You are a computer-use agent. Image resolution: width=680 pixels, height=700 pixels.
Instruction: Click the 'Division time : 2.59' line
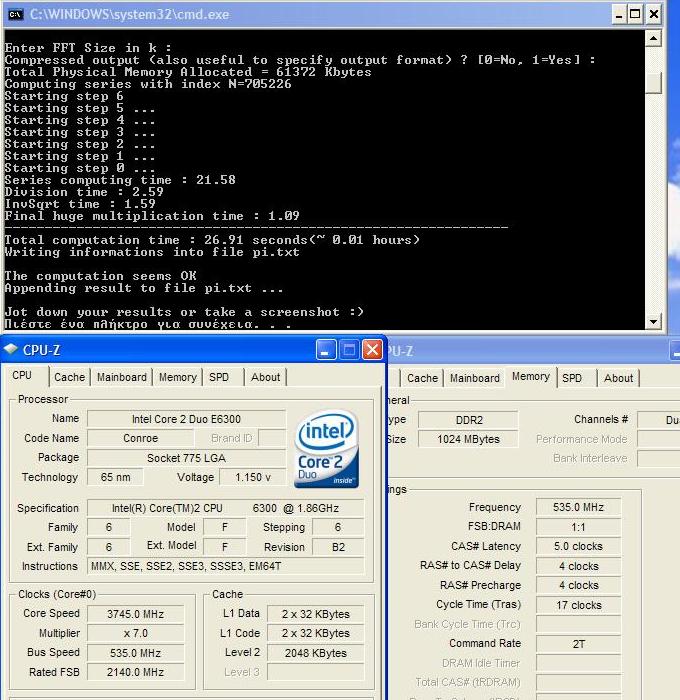84,192
